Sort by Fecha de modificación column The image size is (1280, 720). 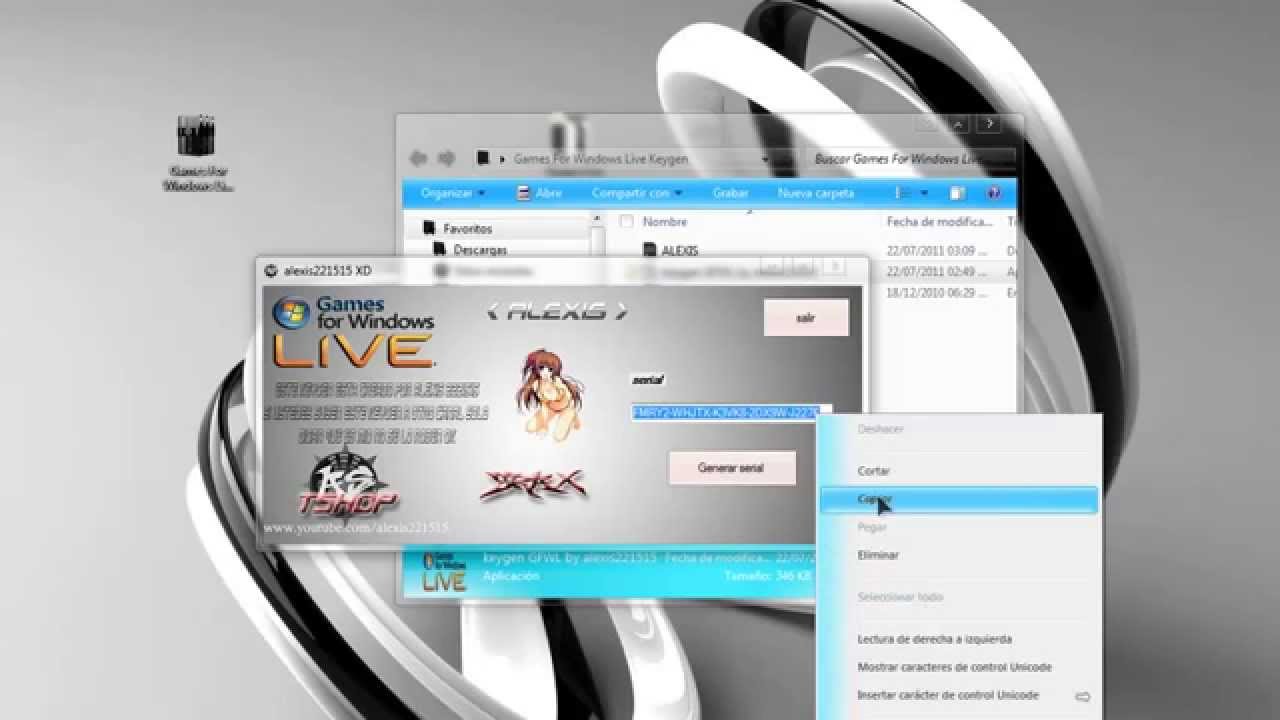939,222
